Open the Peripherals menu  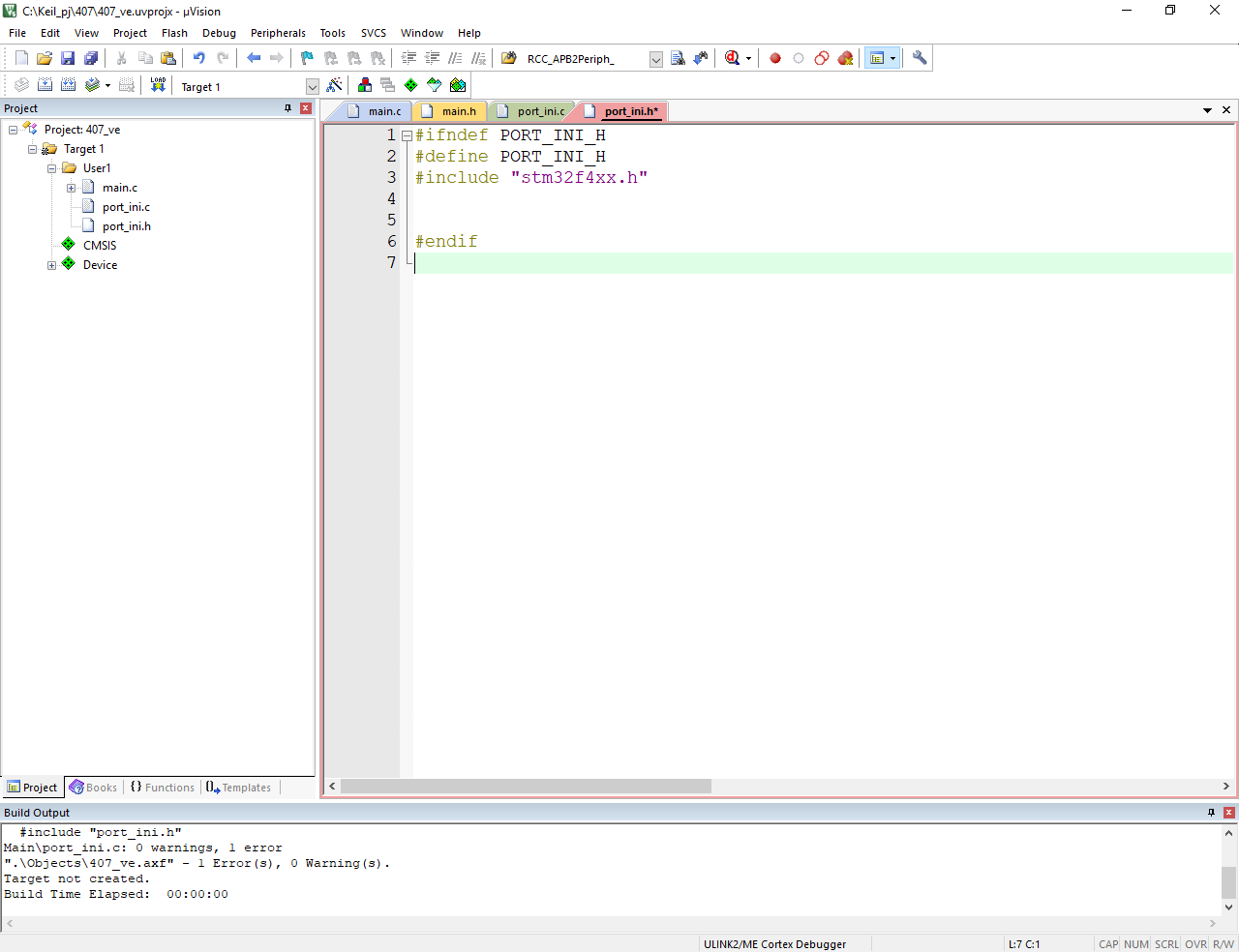pos(278,33)
